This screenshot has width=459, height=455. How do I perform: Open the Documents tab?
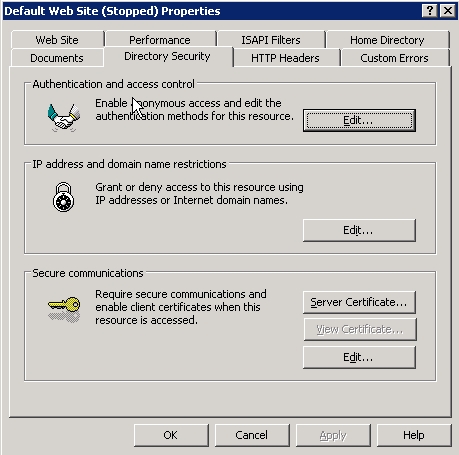click(57, 58)
